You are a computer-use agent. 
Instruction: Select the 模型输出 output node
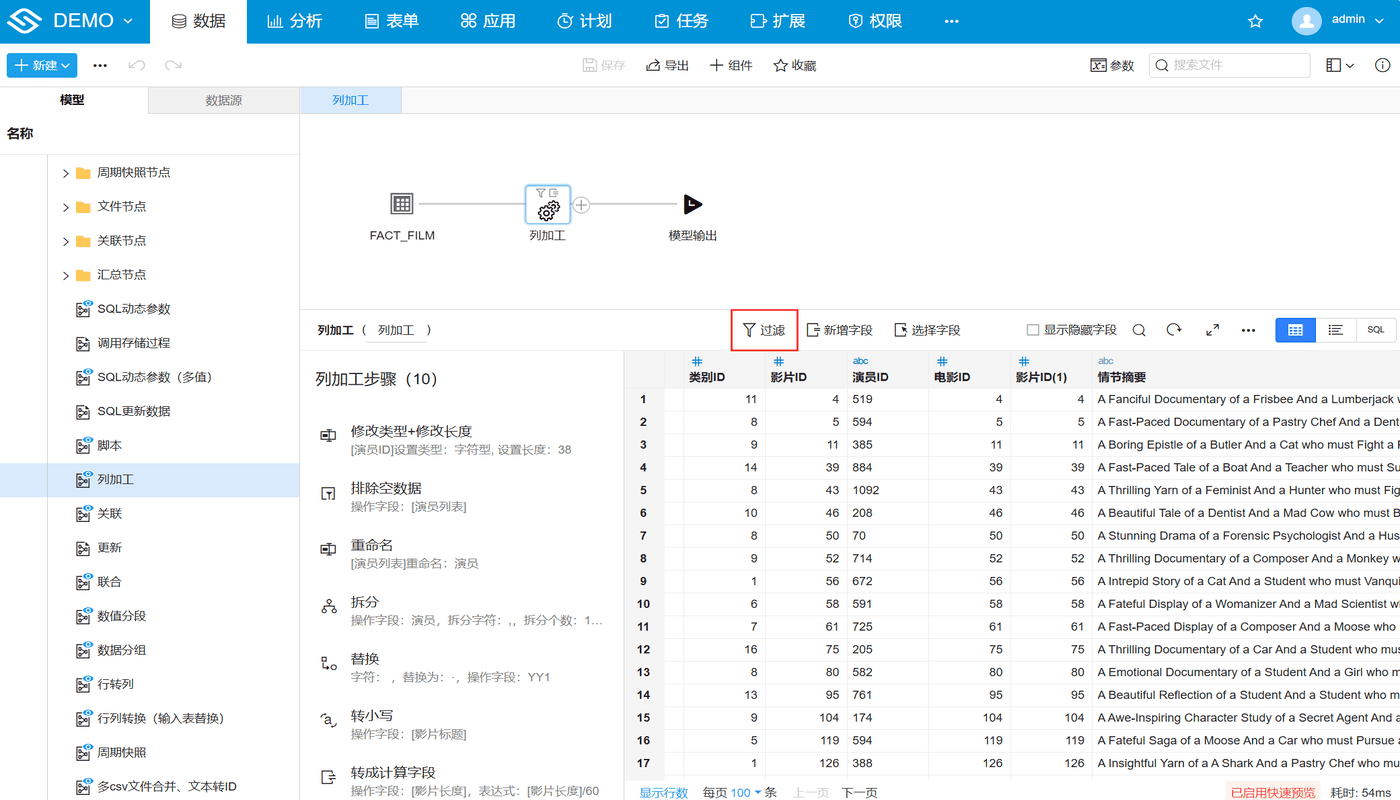(x=691, y=205)
